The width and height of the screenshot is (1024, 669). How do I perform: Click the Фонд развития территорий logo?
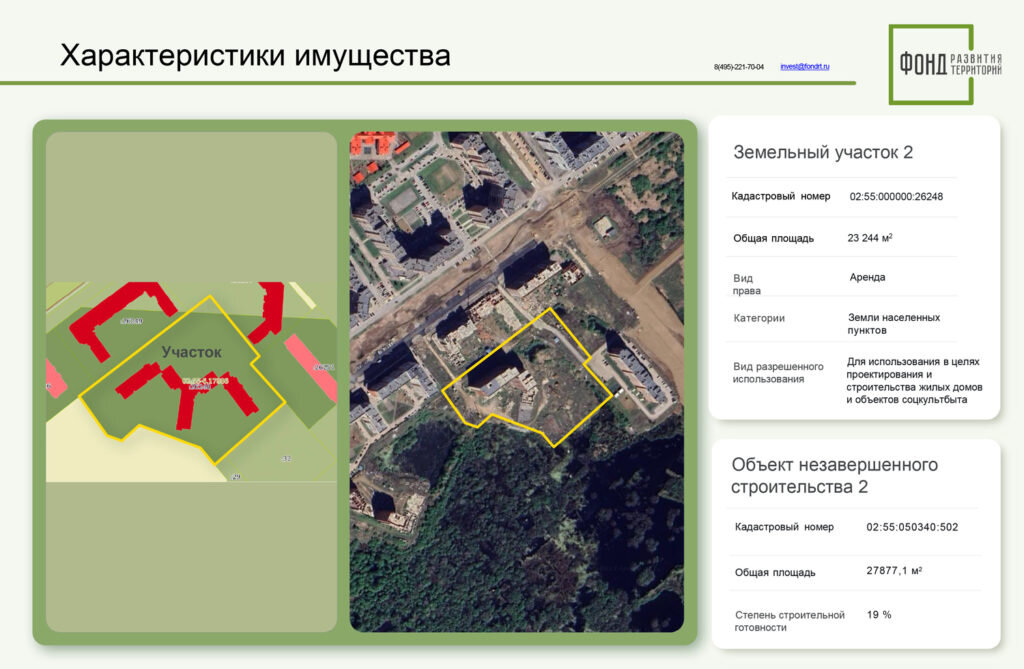point(945,64)
